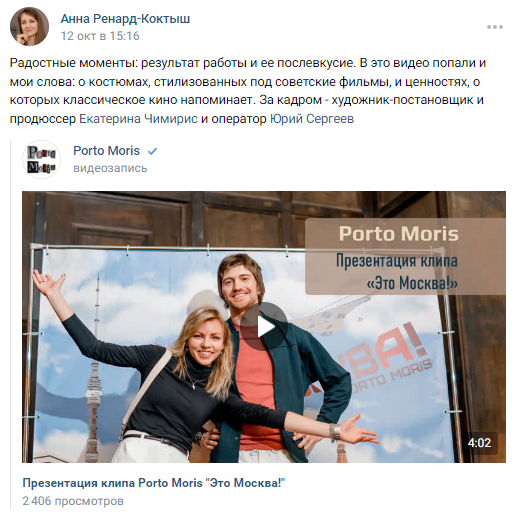Click the woman's raised hand in video preview
519x512 pixels.
pos(49,283)
